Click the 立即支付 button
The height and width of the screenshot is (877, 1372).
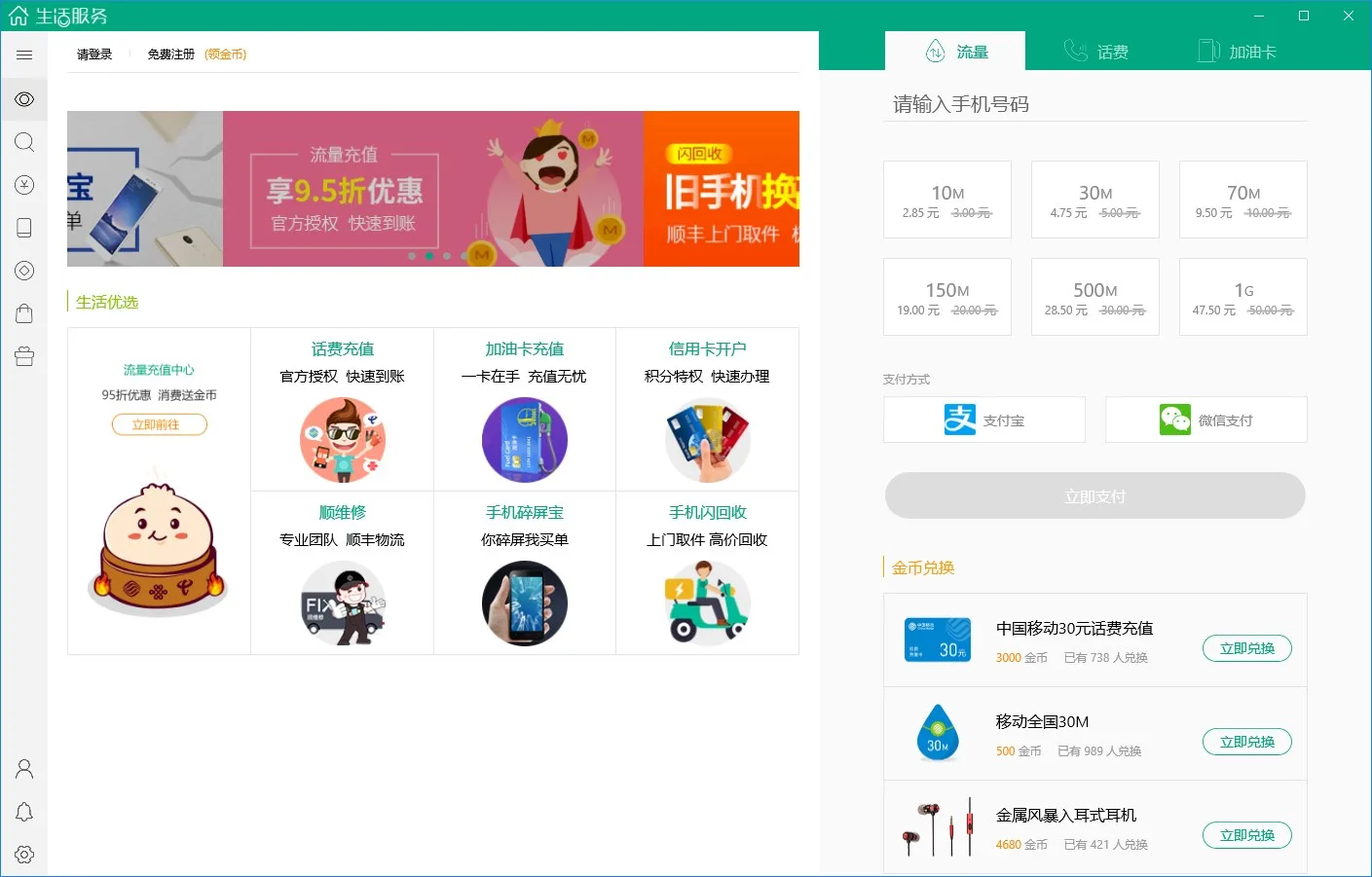tap(1095, 495)
